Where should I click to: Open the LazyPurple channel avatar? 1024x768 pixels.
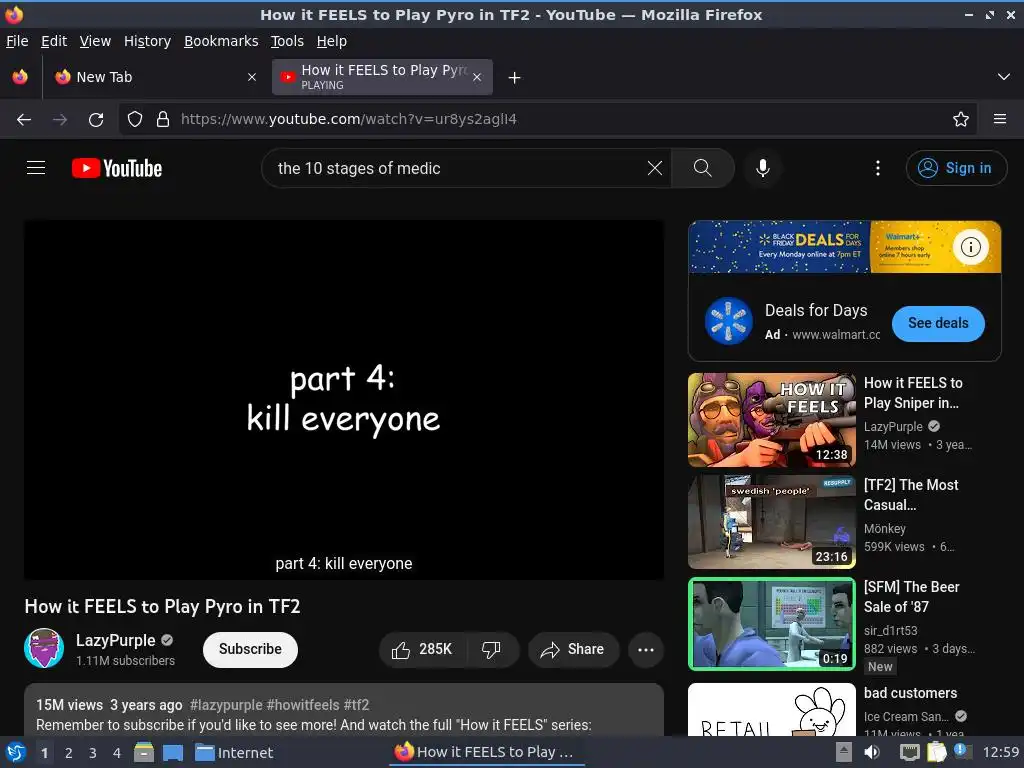tap(44, 648)
